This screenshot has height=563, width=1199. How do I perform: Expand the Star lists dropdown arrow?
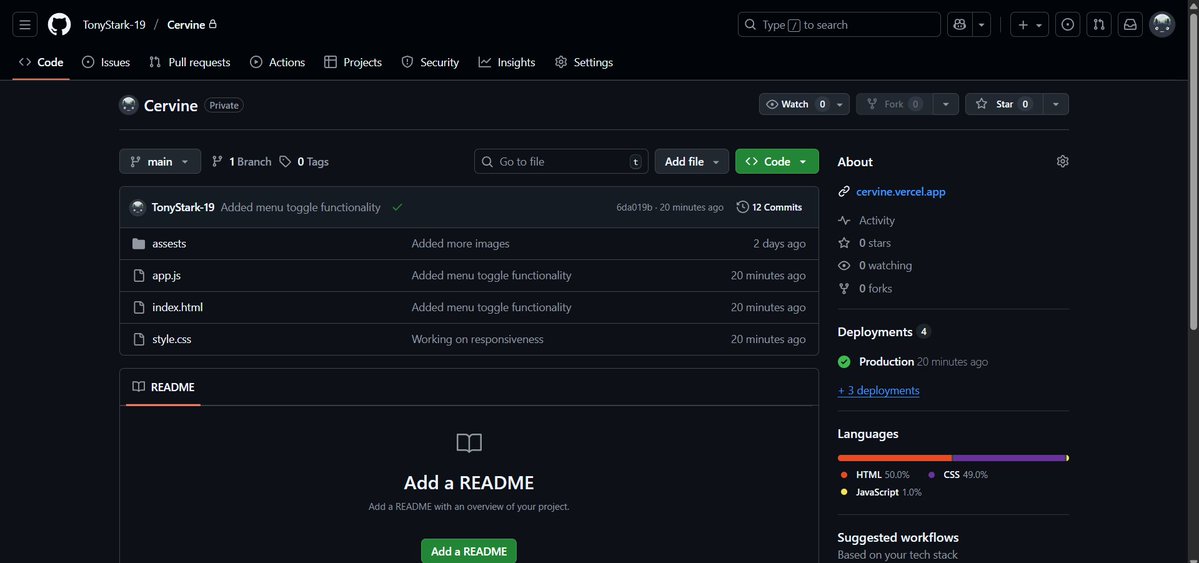pos(1055,104)
